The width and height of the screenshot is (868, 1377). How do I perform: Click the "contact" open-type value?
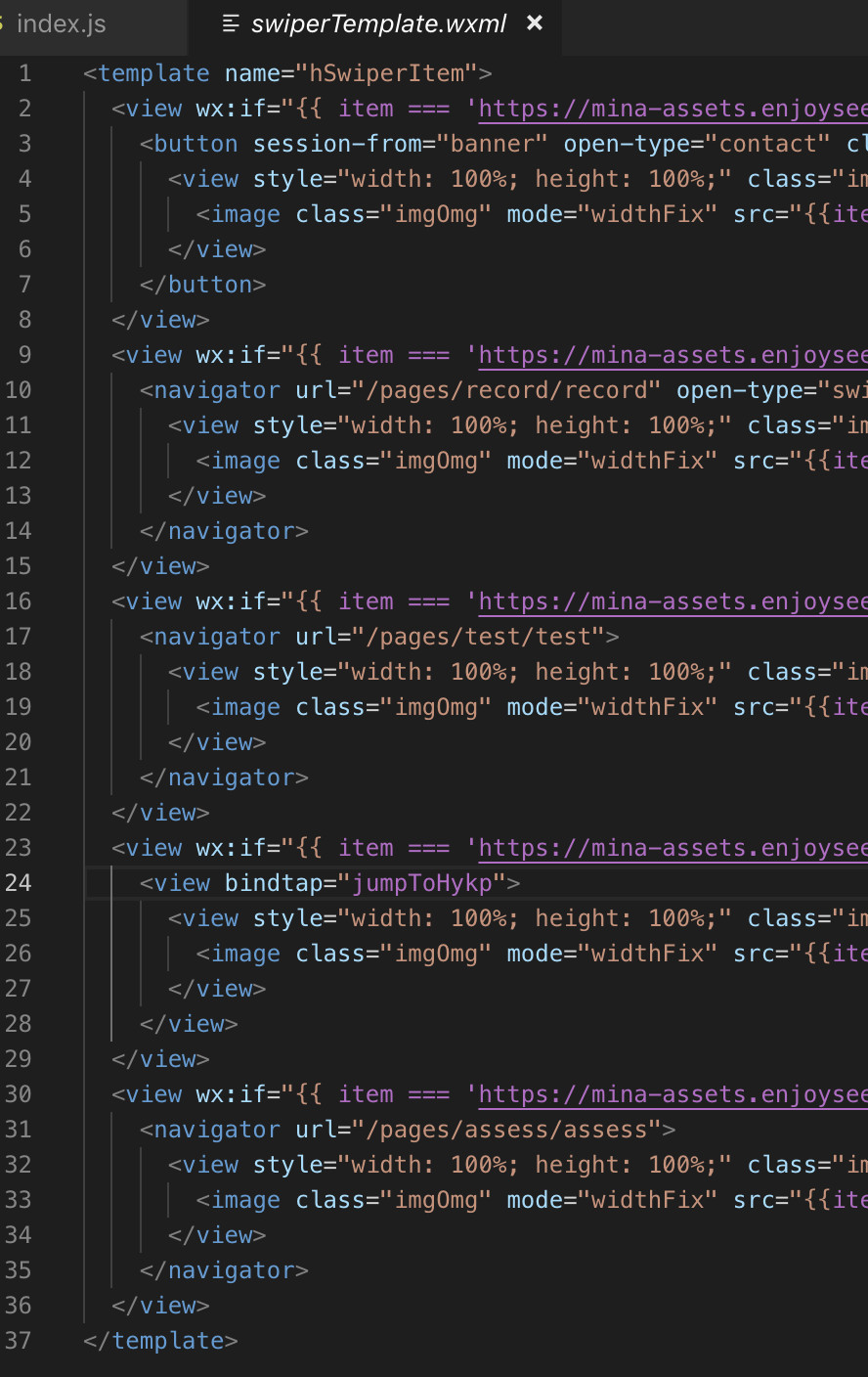click(768, 144)
